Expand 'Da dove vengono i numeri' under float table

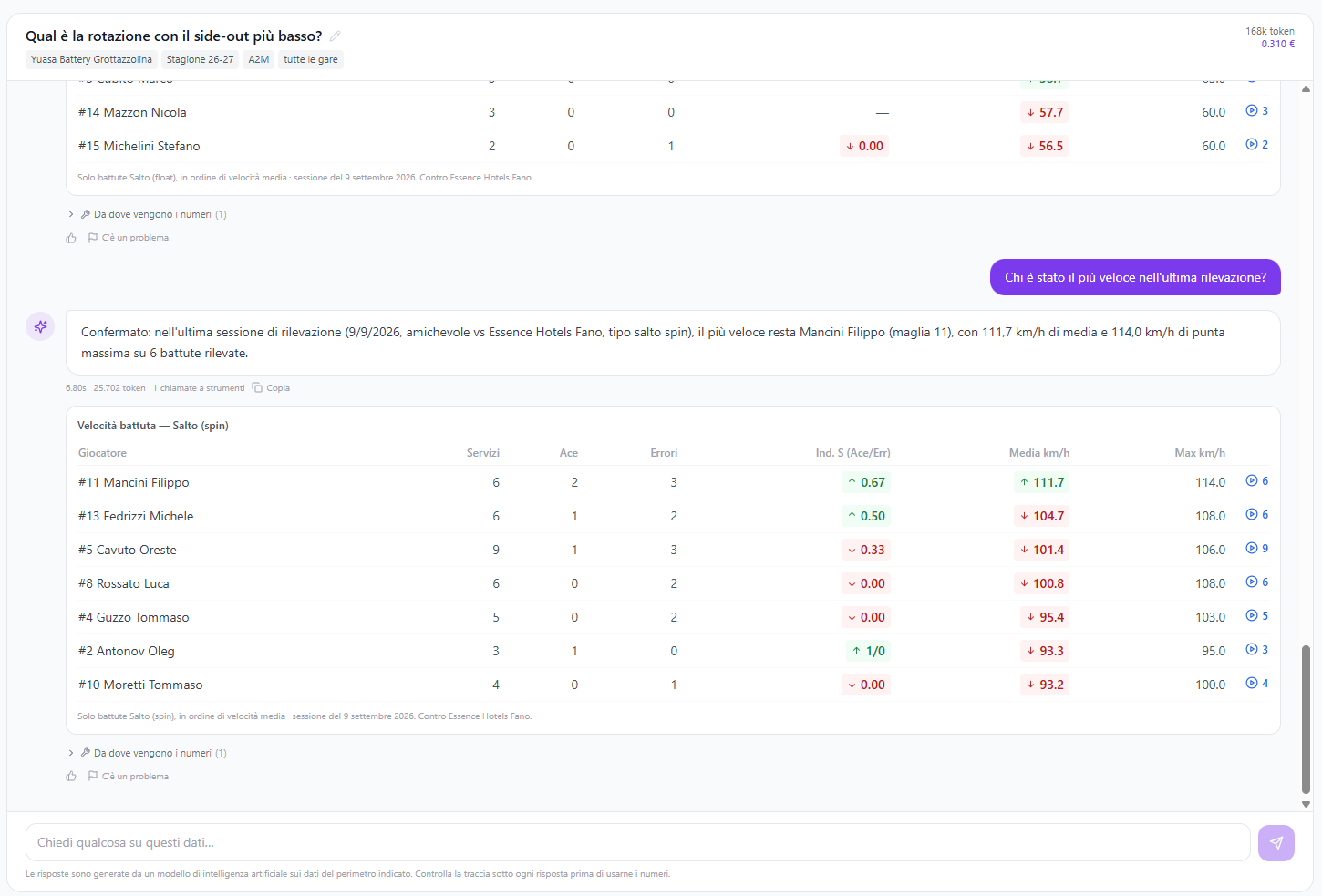tap(147, 214)
